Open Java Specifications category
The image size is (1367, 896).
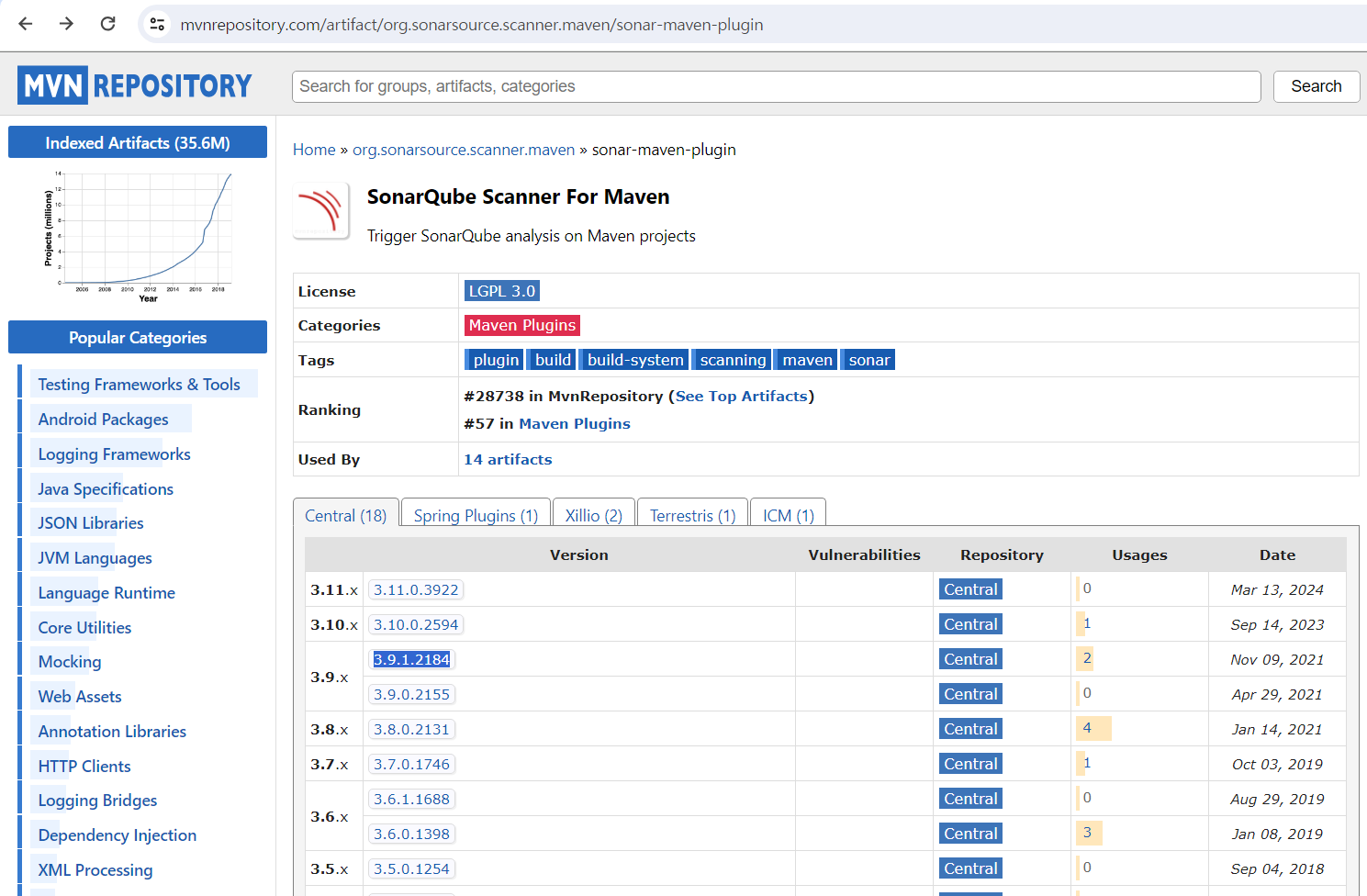[x=106, y=489]
